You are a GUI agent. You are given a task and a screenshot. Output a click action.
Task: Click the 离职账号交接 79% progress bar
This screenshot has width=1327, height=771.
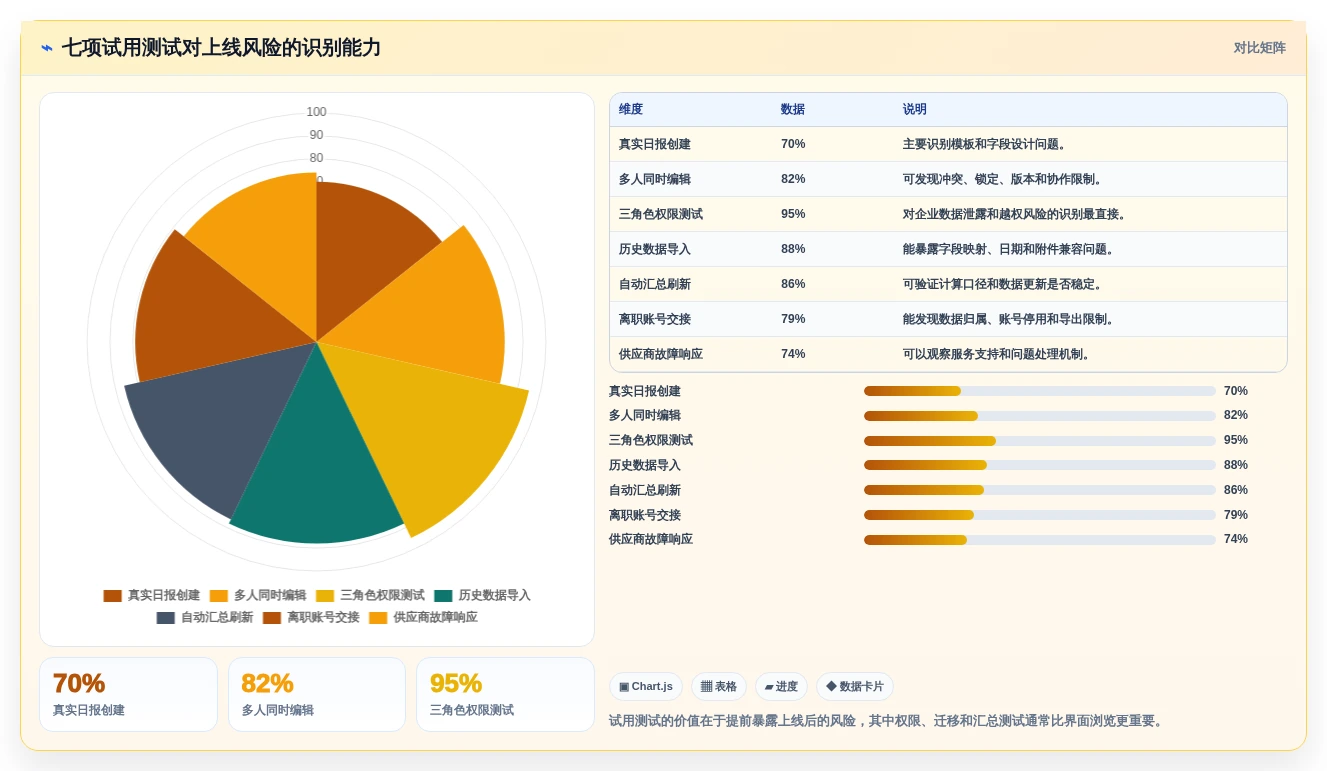[1040, 515]
